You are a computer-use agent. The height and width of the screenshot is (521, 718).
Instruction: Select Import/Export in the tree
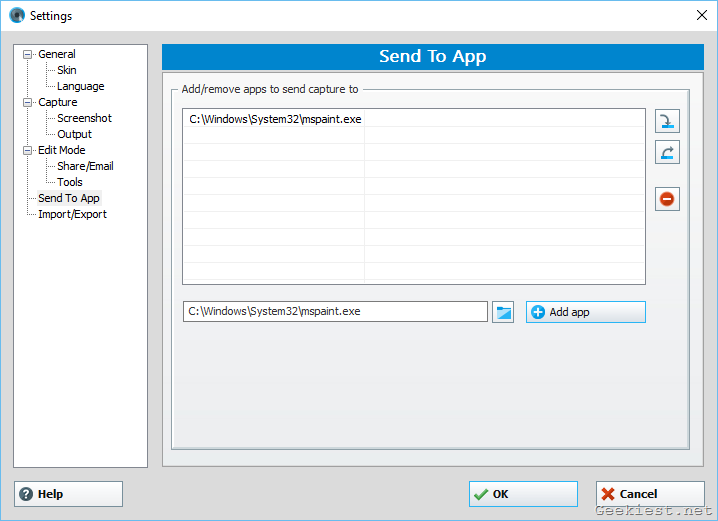pos(72,214)
